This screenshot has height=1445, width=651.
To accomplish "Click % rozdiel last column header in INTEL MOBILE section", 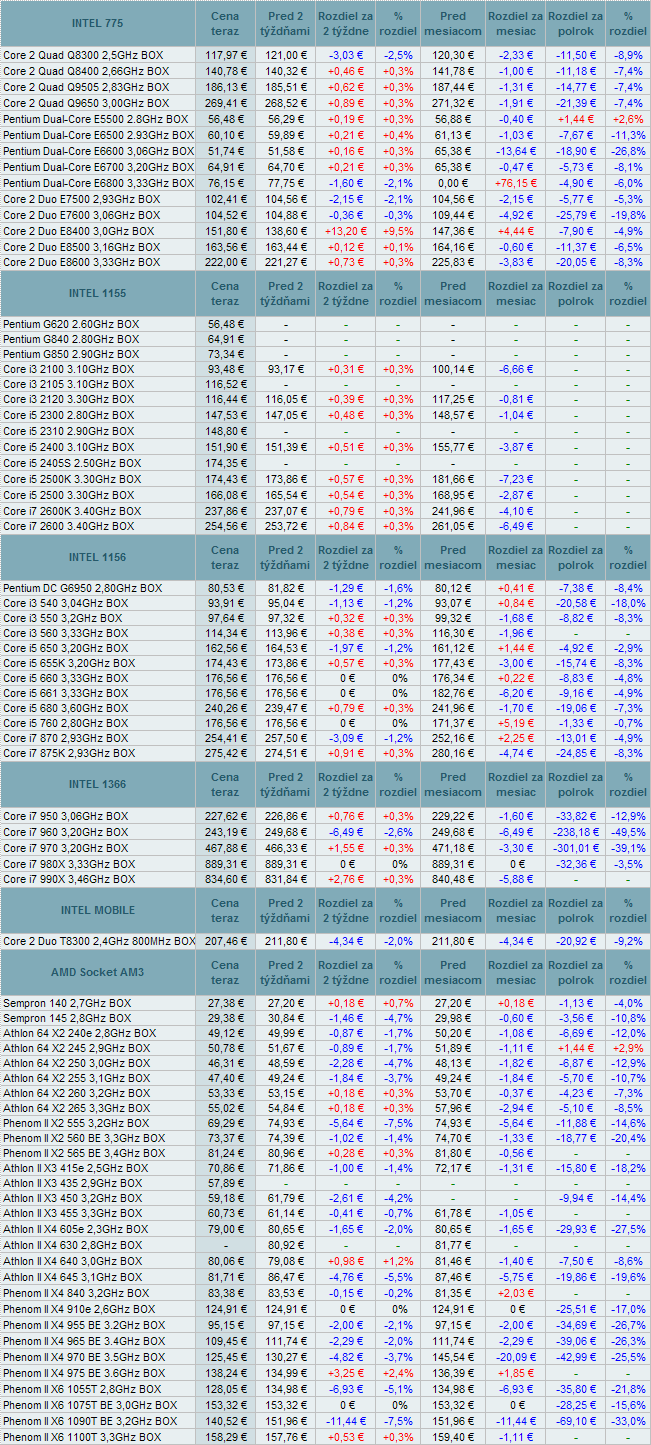I will (x=627, y=911).
